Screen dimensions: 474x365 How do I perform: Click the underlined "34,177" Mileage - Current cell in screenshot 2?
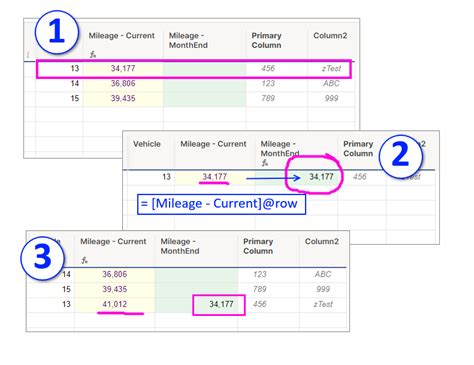pyautogui.click(x=215, y=177)
